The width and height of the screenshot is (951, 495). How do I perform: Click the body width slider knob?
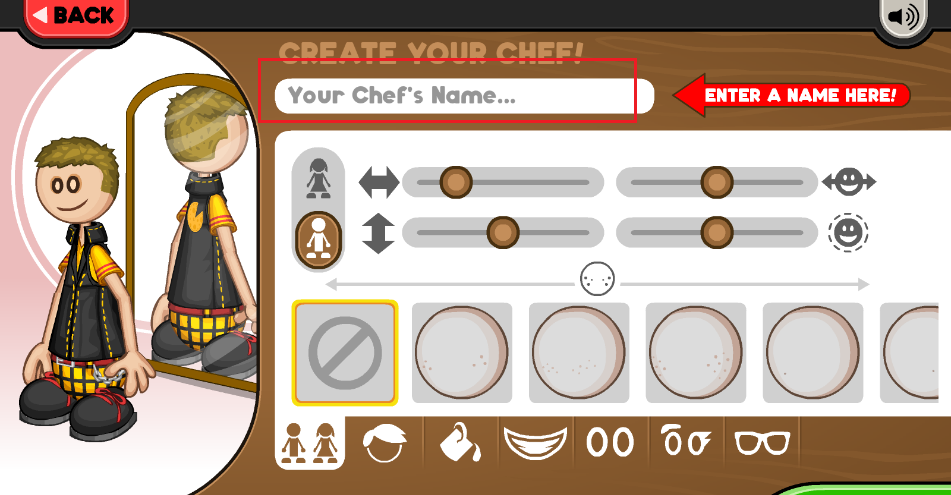point(456,182)
